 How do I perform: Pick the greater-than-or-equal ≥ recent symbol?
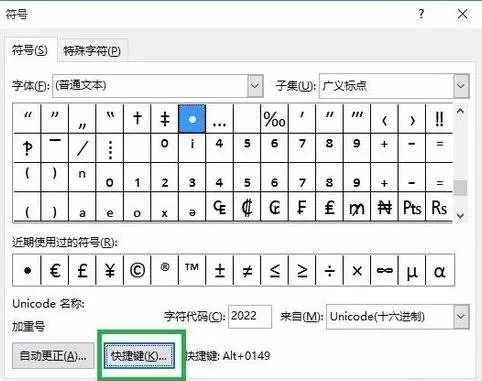pyautogui.click(x=302, y=270)
